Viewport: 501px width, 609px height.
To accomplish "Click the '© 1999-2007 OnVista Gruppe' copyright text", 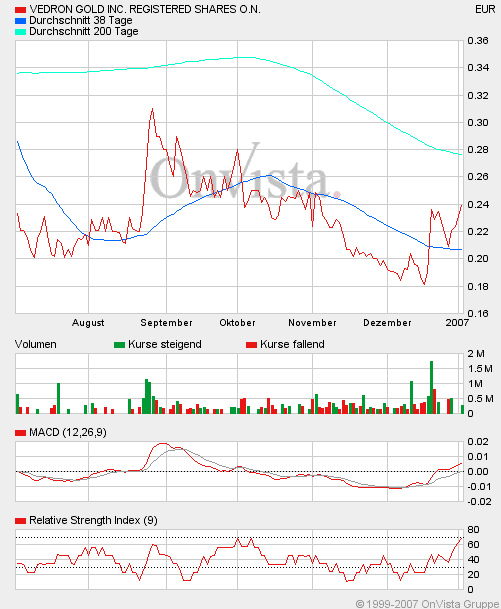I will point(427,604).
